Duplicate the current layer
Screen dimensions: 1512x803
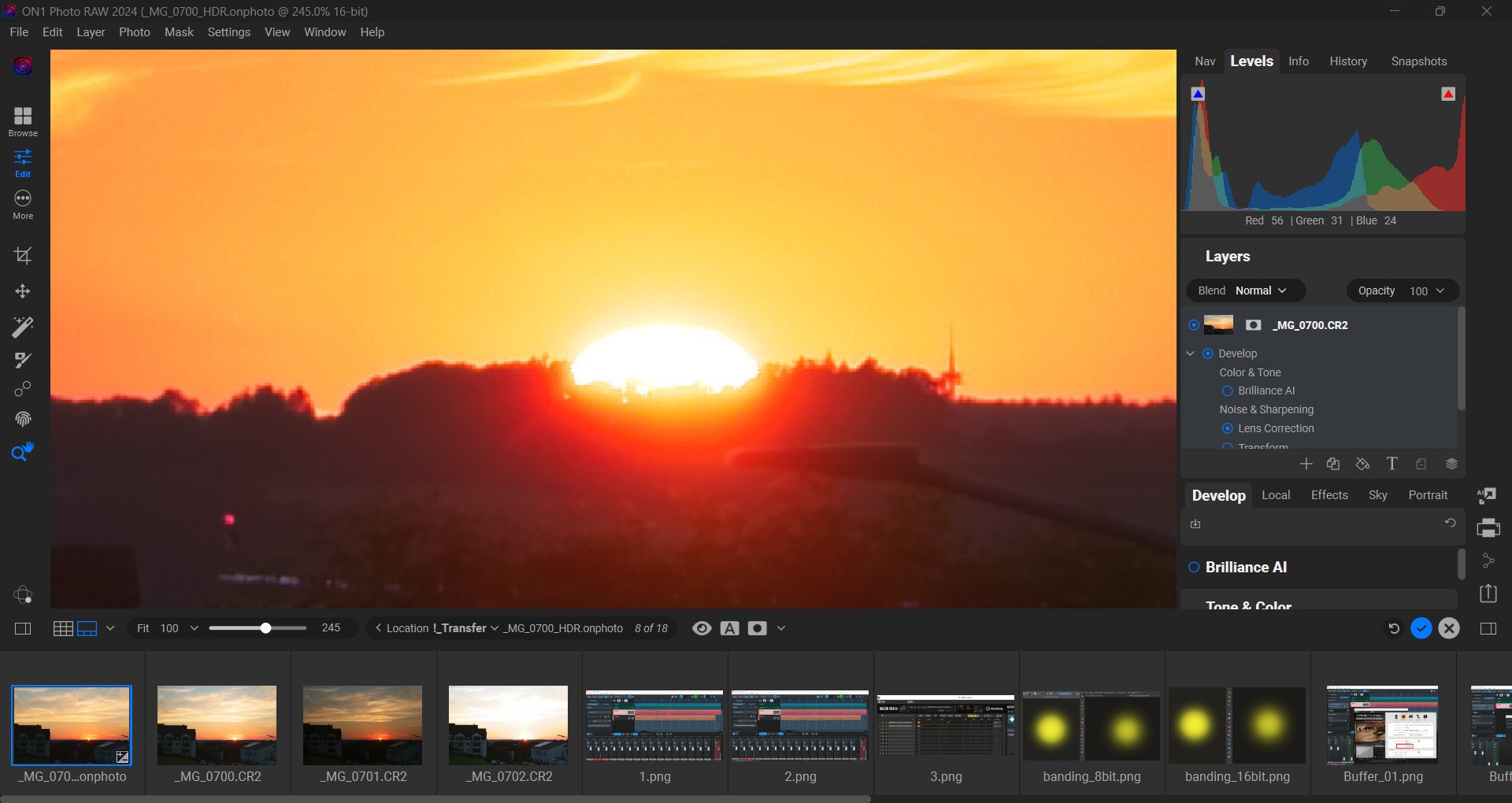point(1333,464)
